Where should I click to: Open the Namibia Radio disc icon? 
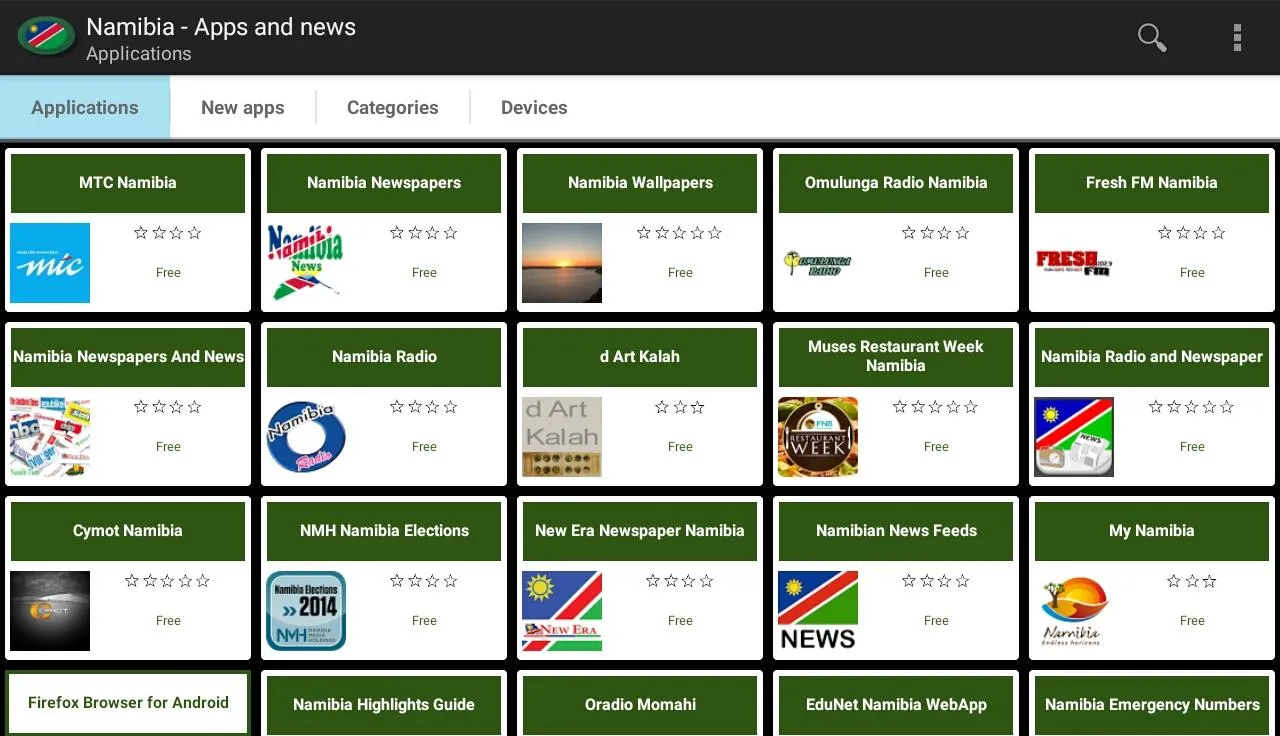pyautogui.click(x=306, y=437)
